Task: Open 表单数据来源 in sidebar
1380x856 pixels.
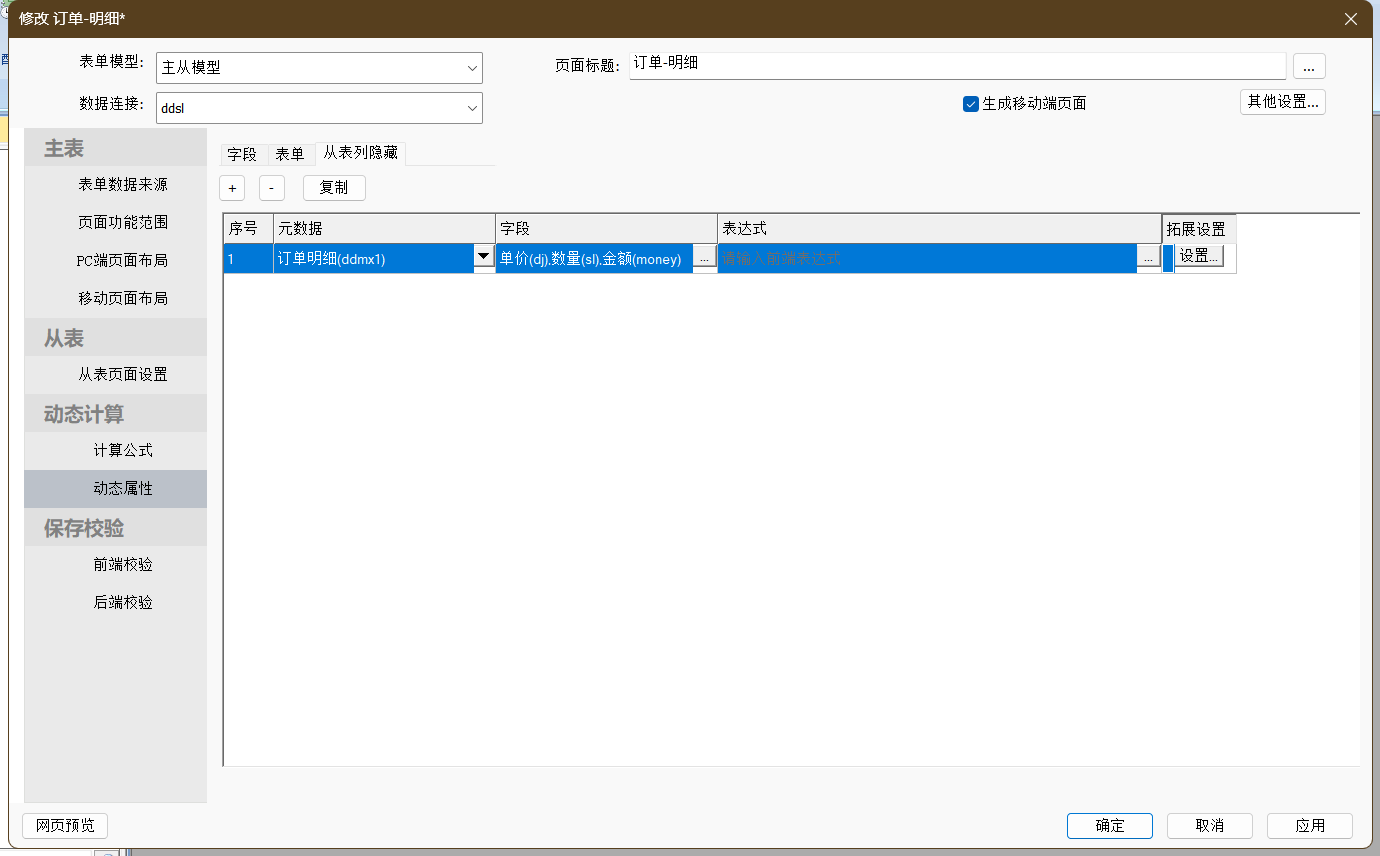Action: point(123,185)
